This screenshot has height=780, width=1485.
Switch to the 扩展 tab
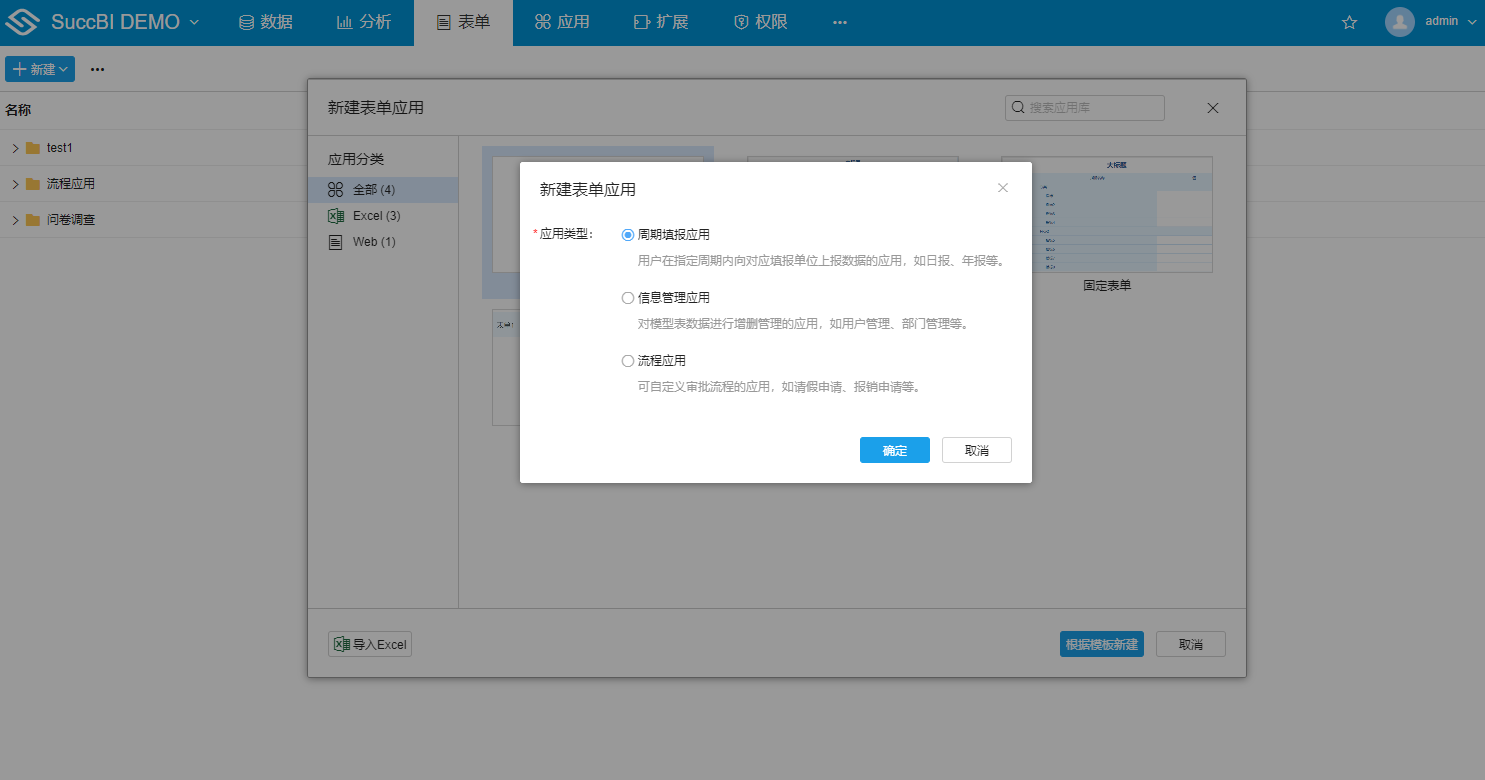point(661,22)
